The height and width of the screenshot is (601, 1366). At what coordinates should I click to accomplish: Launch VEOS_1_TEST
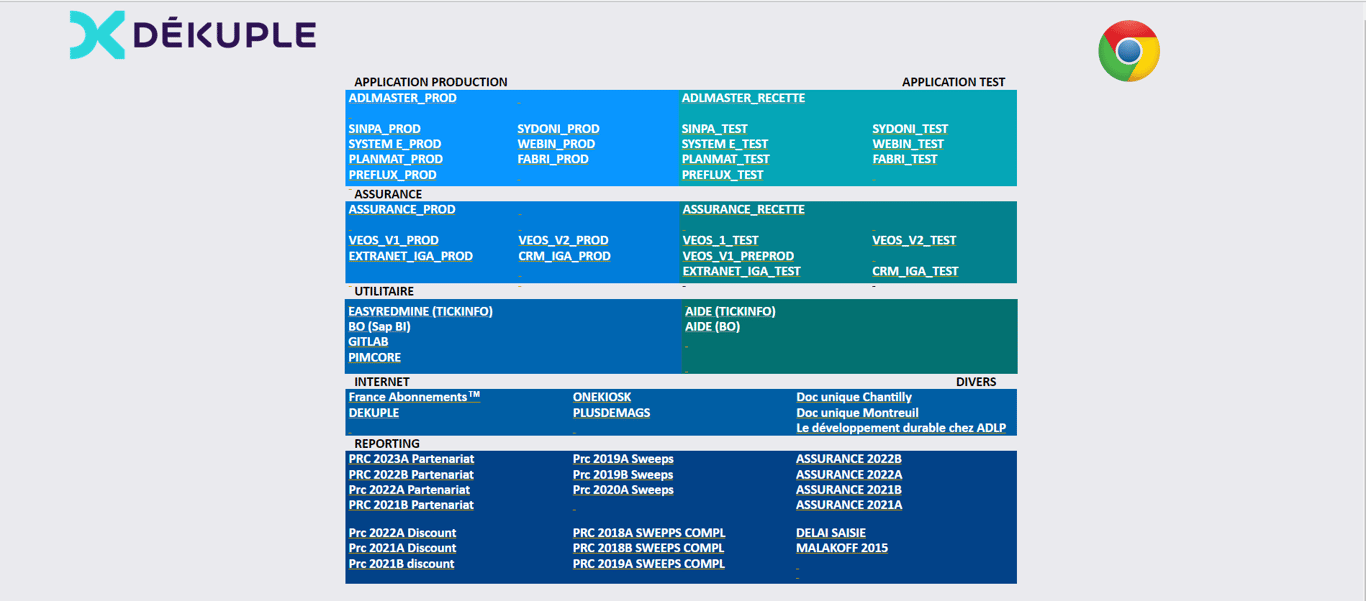(720, 241)
